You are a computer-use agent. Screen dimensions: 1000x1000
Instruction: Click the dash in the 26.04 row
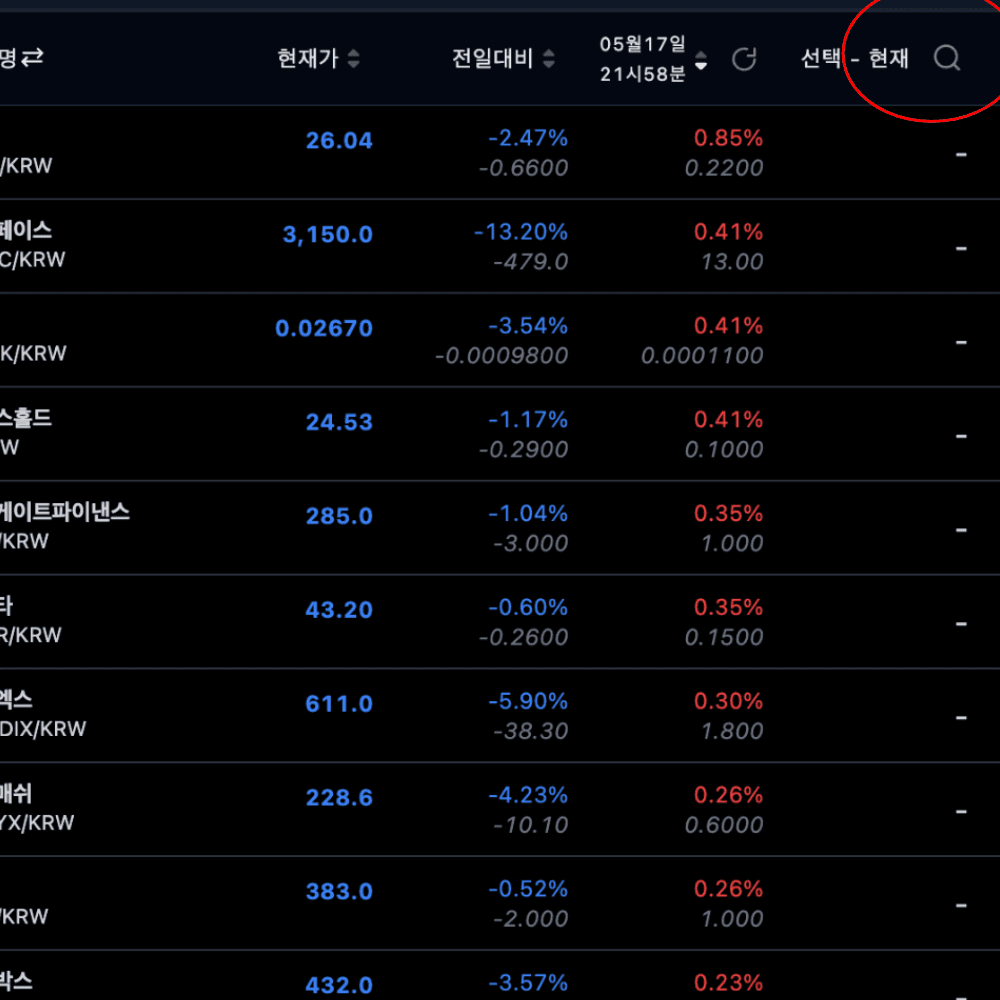pos(960,154)
